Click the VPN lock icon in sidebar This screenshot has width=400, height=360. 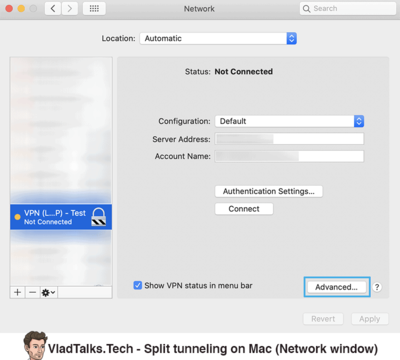click(99, 217)
